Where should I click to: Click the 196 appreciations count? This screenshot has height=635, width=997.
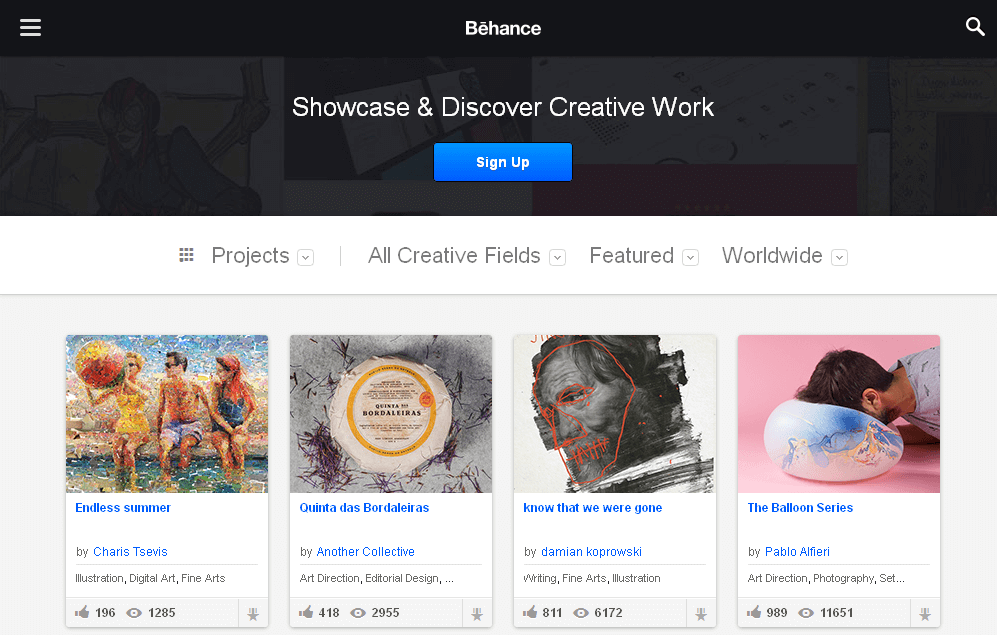(x=105, y=613)
